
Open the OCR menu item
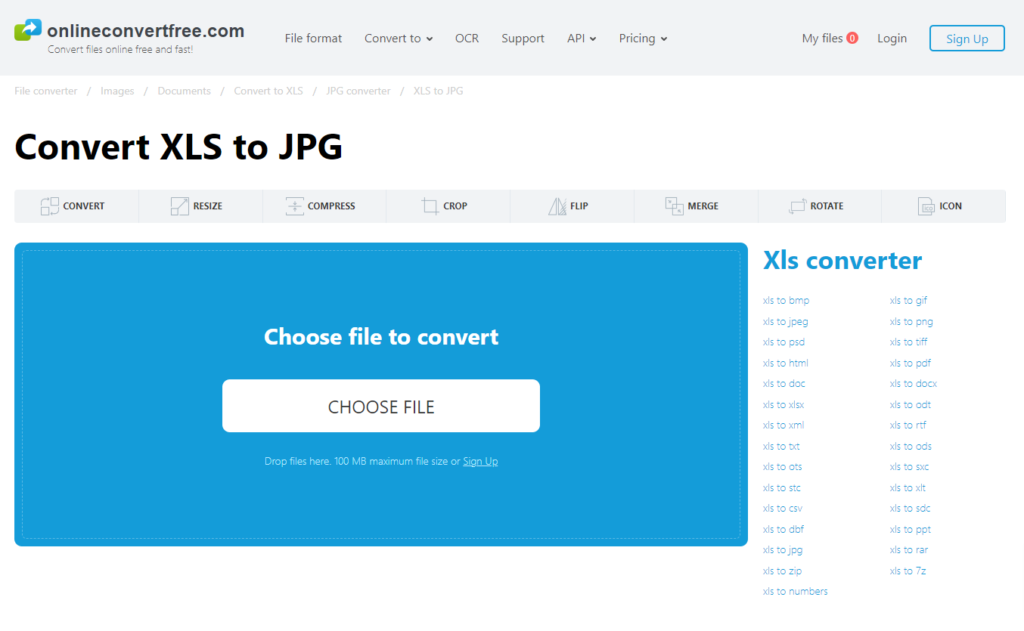pyautogui.click(x=466, y=38)
